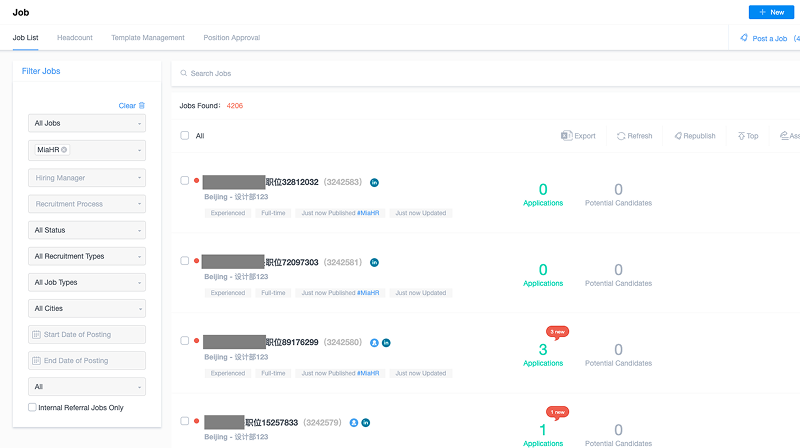The width and height of the screenshot is (800, 448).
Task: Open the Hiring Manager dropdown
Action: [x=87, y=178]
